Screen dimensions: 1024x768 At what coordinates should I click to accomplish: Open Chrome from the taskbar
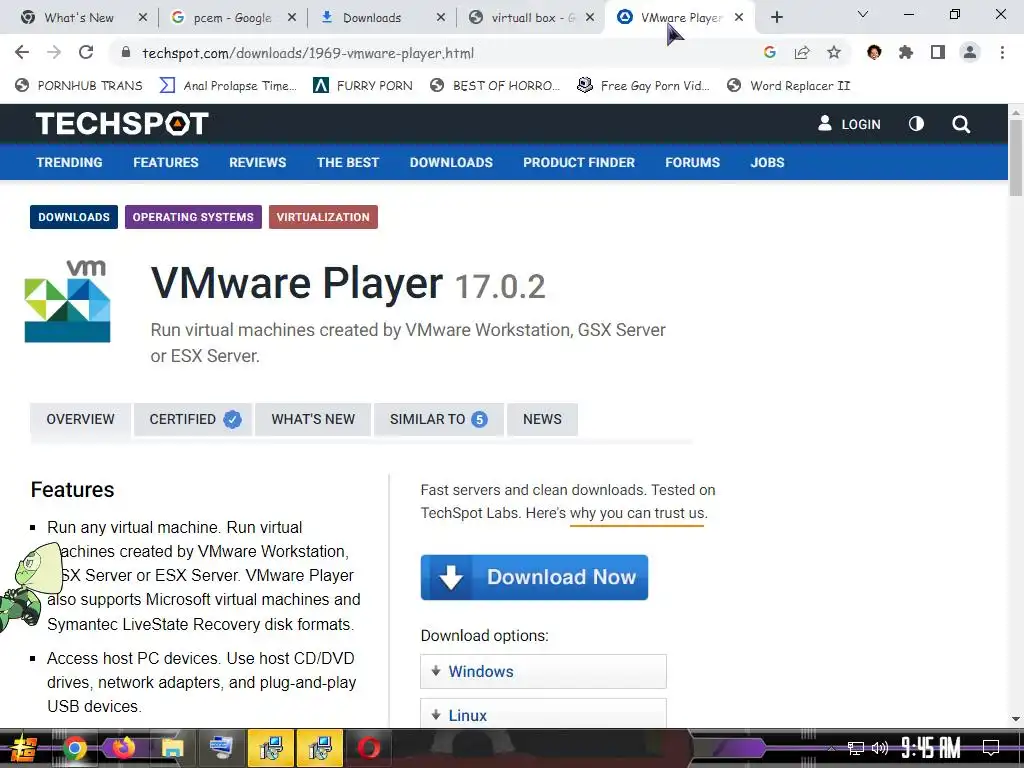(x=74, y=748)
